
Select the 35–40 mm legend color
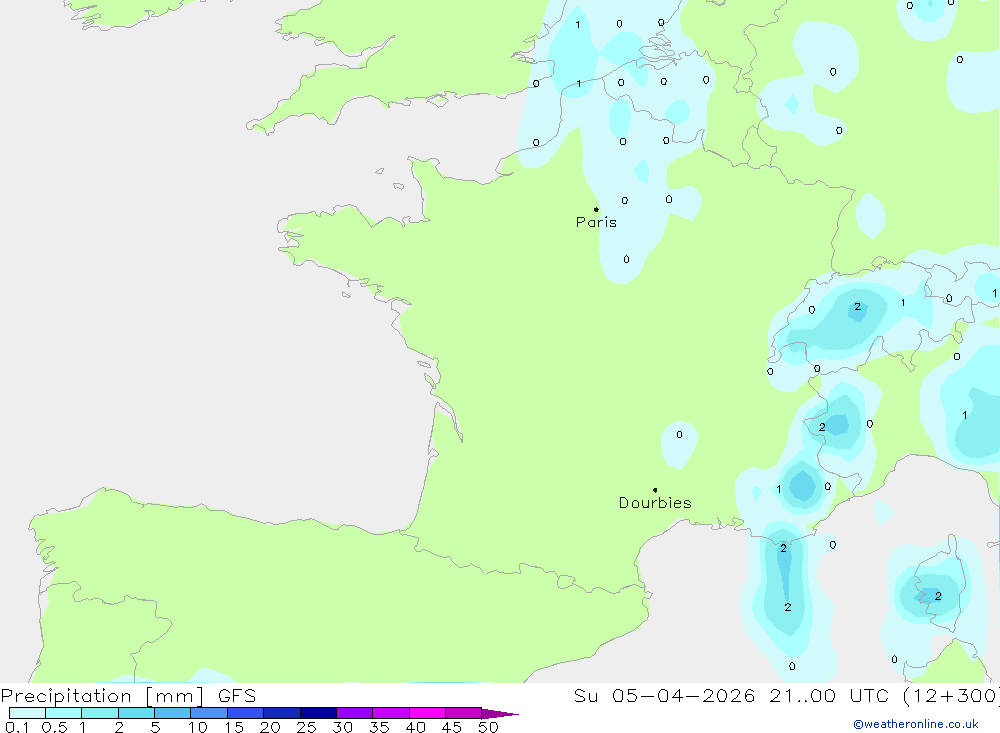click(x=391, y=713)
